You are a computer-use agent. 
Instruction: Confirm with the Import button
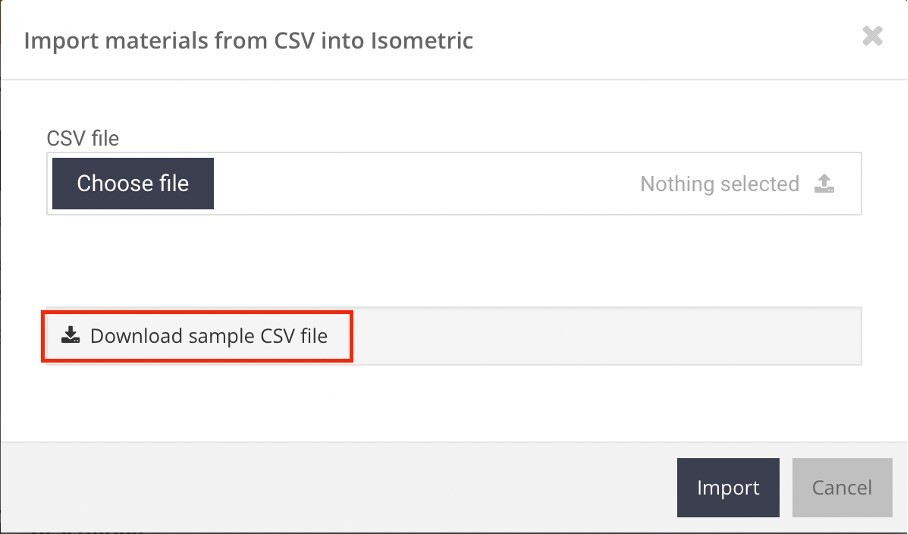point(728,487)
